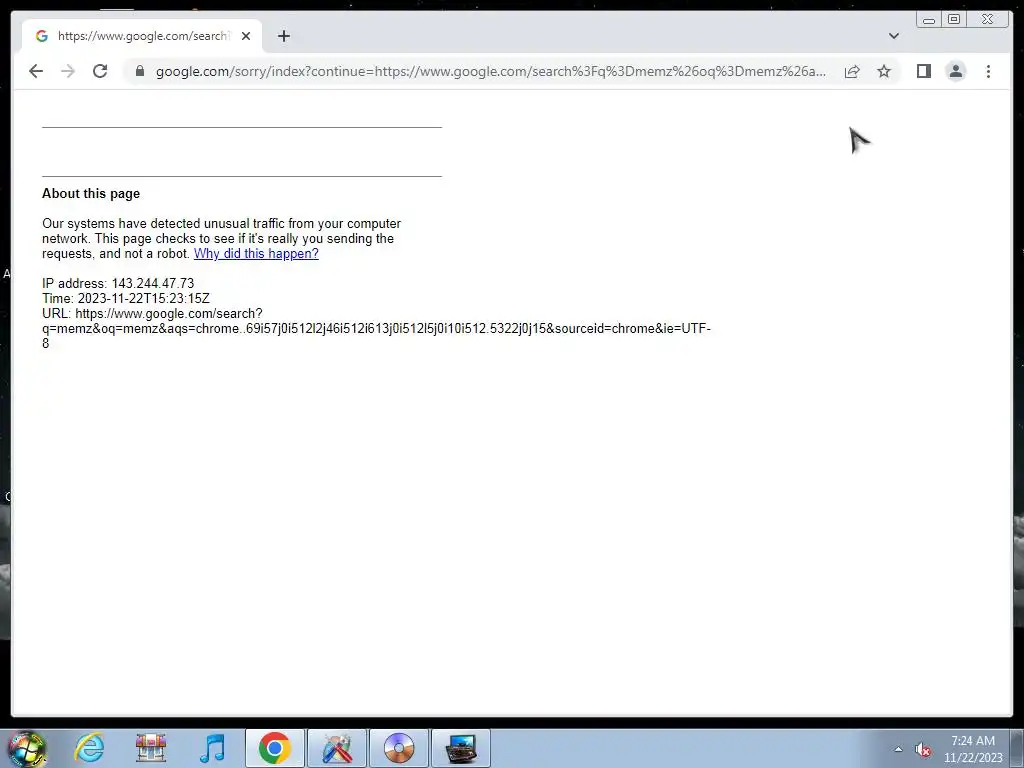Open the tools app in taskbar

click(x=337, y=748)
